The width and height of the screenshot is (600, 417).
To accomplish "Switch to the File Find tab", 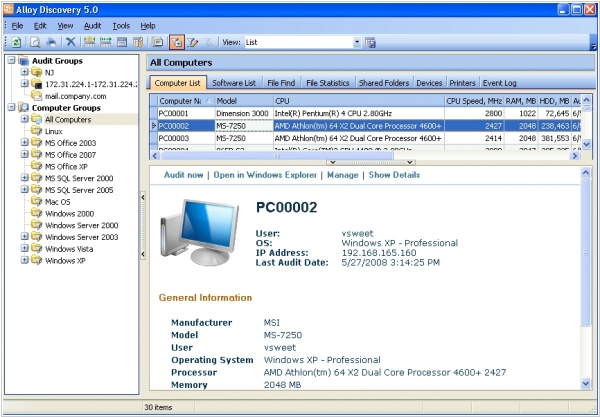I will click(281, 83).
